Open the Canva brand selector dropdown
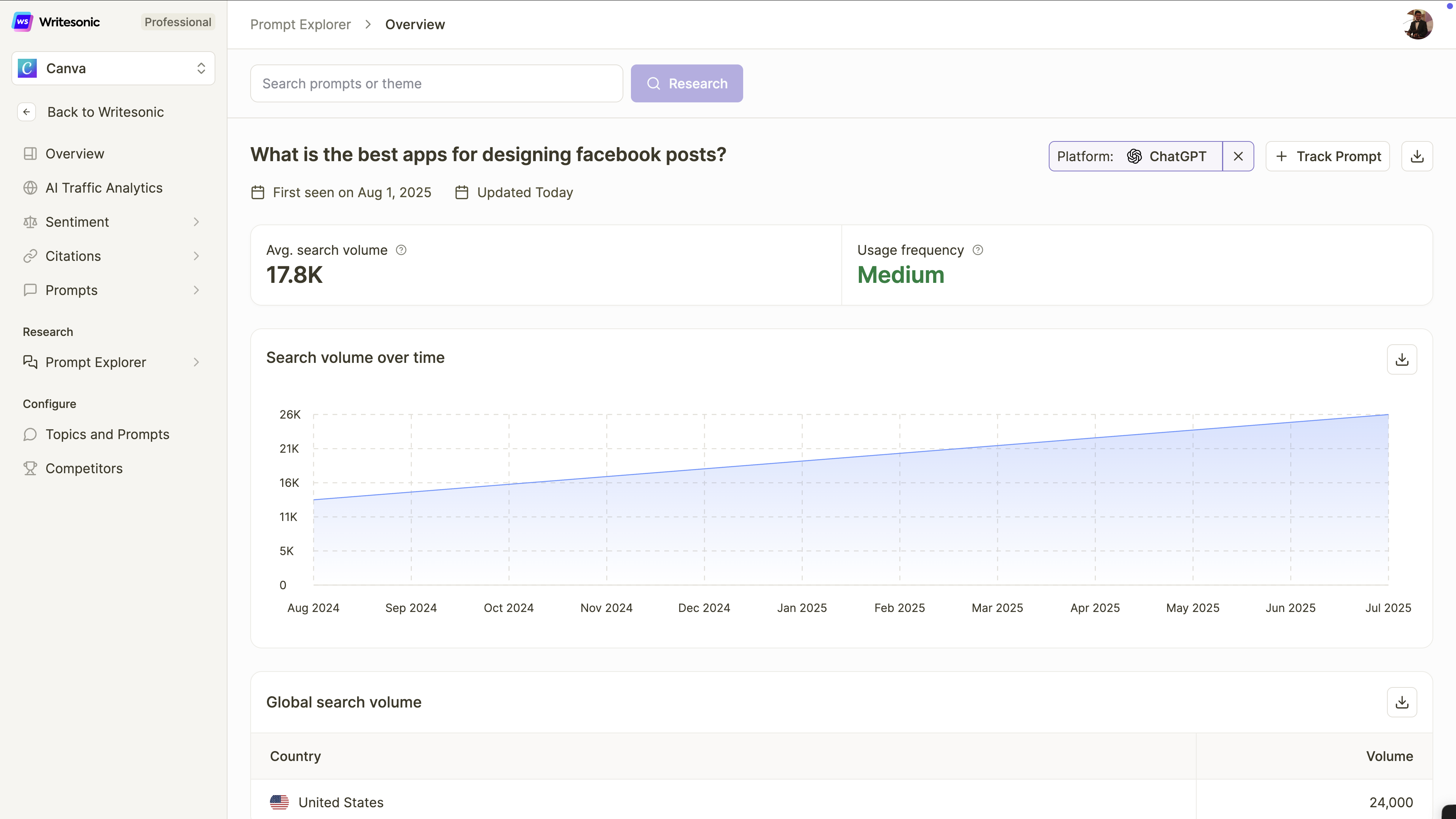Viewport: 1456px width, 819px height. click(113, 68)
